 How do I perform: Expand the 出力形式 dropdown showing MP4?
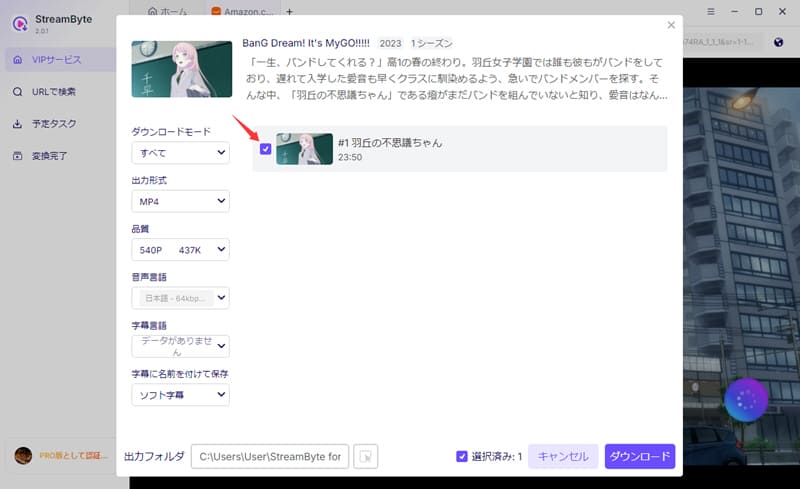coord(180,201)
